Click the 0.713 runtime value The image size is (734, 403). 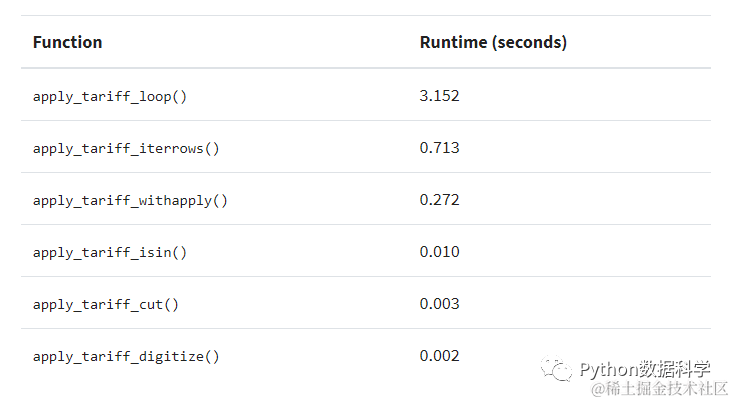[x=439, y=148]
